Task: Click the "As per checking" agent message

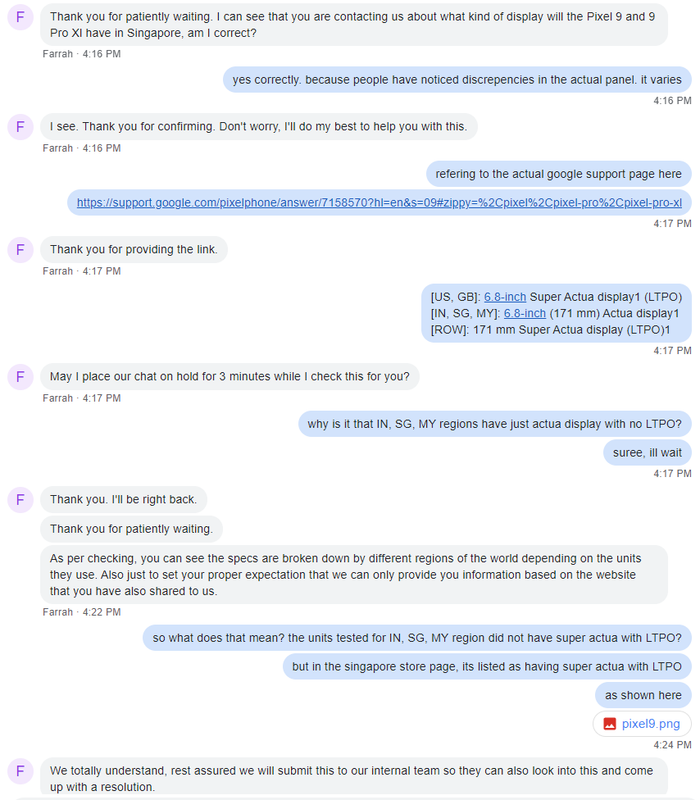Action: 354,574
